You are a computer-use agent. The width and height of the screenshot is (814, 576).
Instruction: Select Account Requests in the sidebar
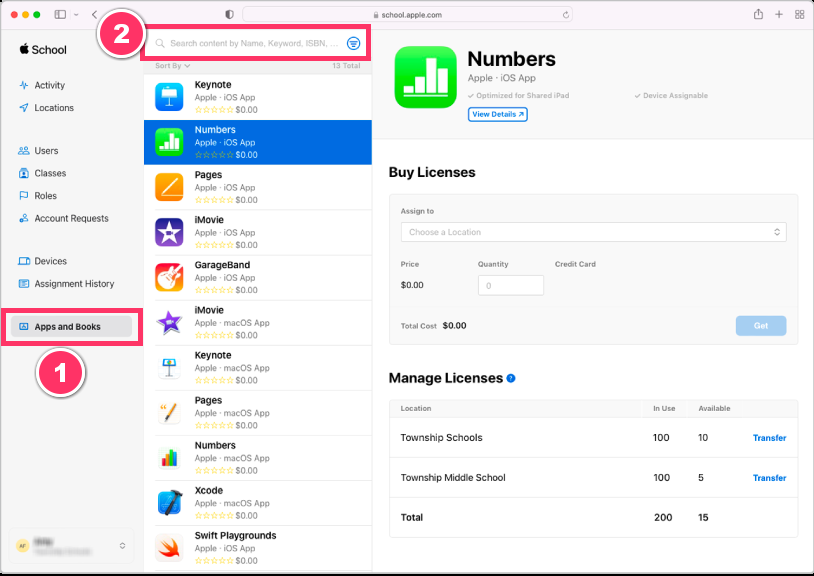point(72,218)
